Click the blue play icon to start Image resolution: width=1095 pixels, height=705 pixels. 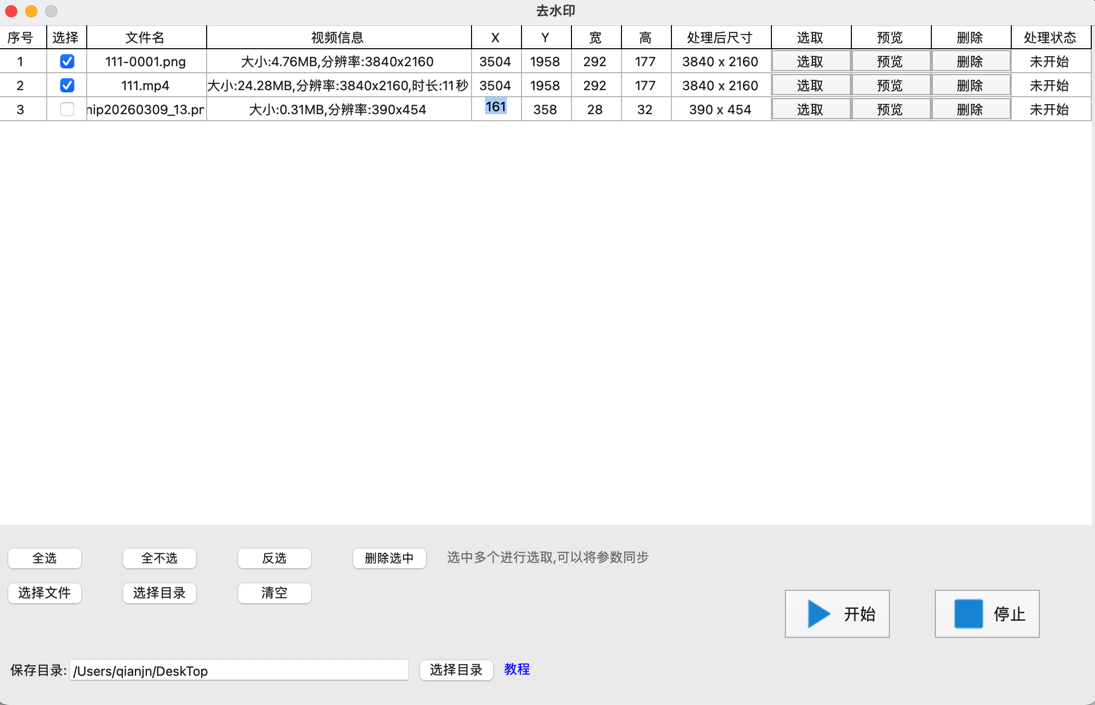tap(819, 614)
